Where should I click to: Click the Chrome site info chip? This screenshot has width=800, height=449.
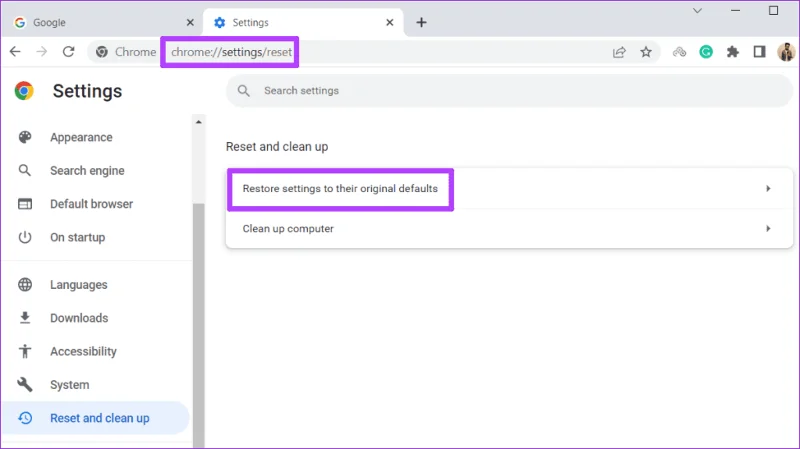coord(125,52)
